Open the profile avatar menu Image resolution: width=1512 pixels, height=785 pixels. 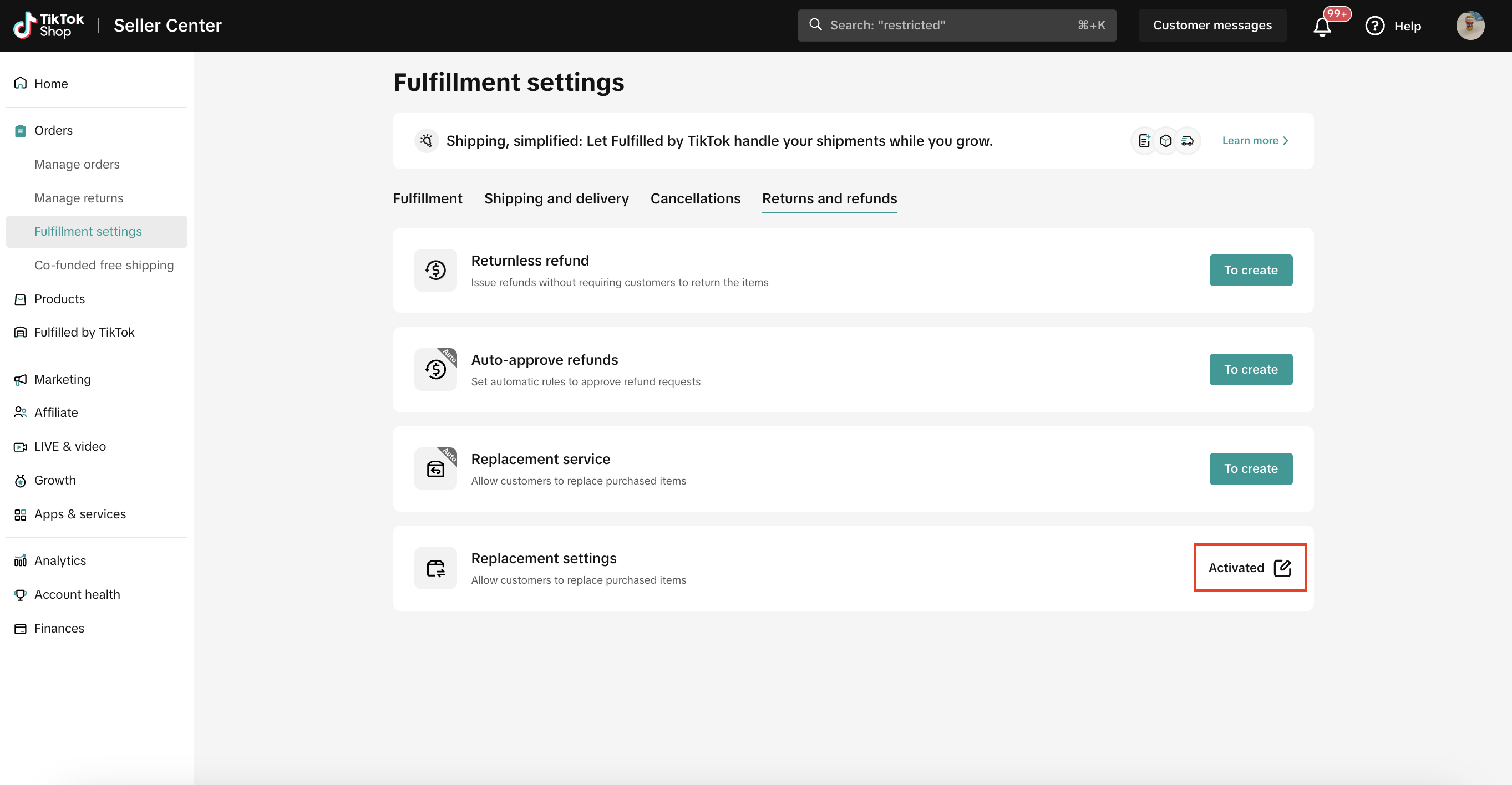tap(1470, 26)
